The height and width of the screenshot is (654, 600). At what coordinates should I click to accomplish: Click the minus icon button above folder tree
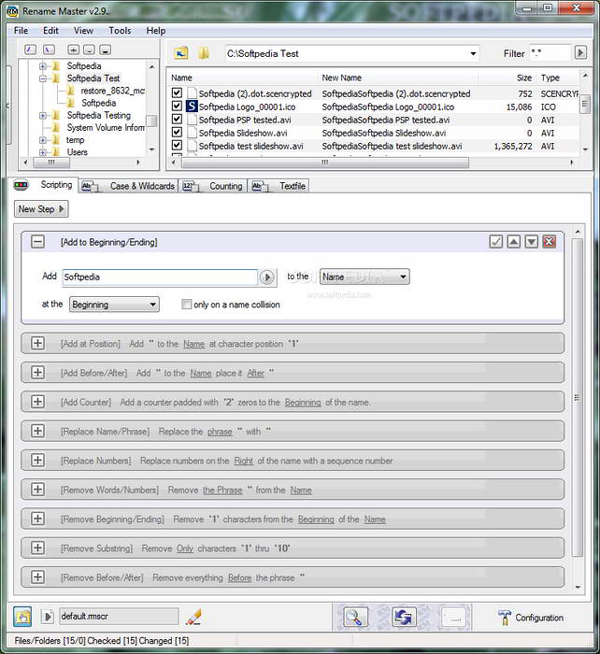(89, 50)
